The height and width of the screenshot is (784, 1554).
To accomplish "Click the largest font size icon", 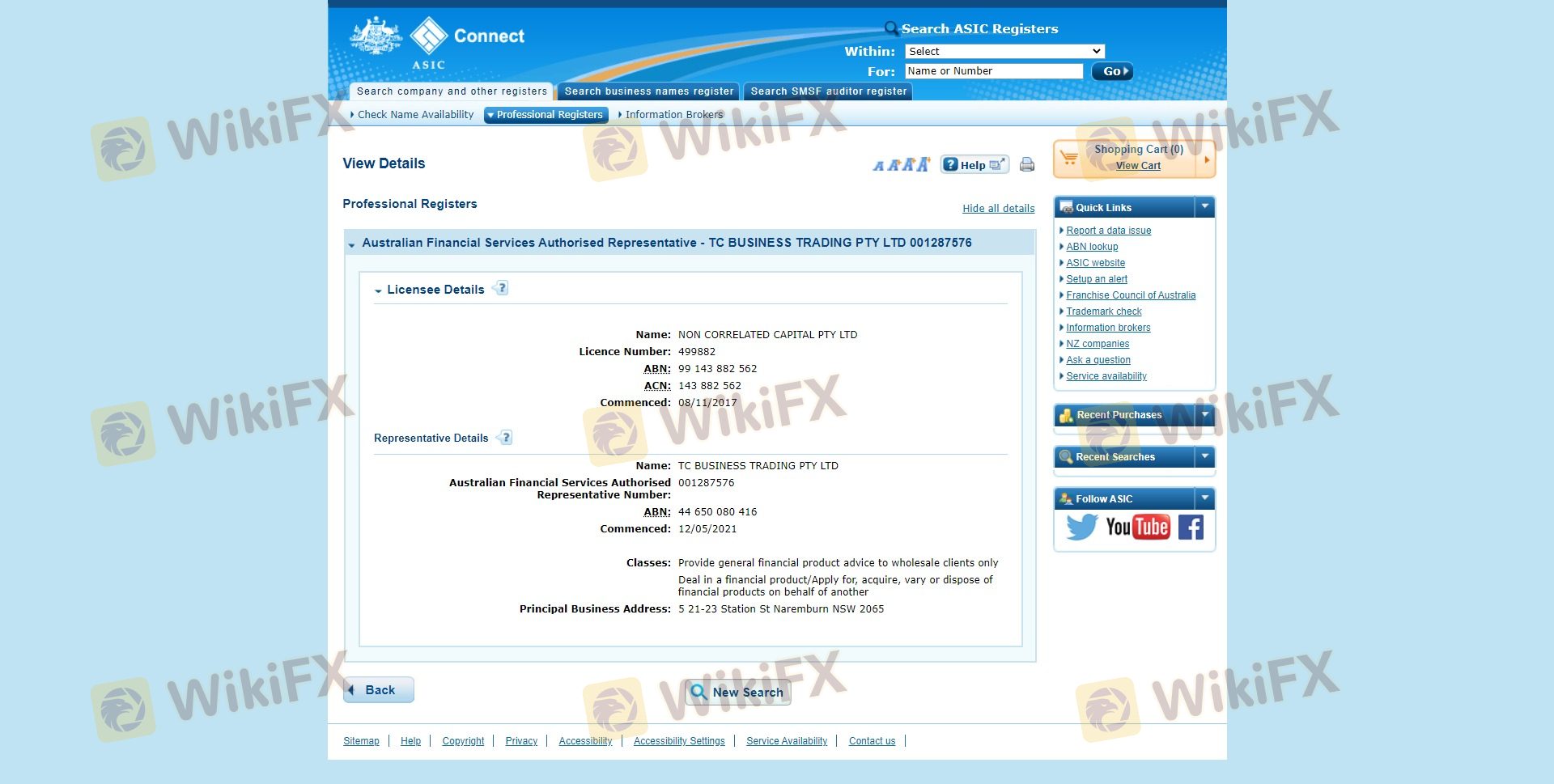I will 923,165.
